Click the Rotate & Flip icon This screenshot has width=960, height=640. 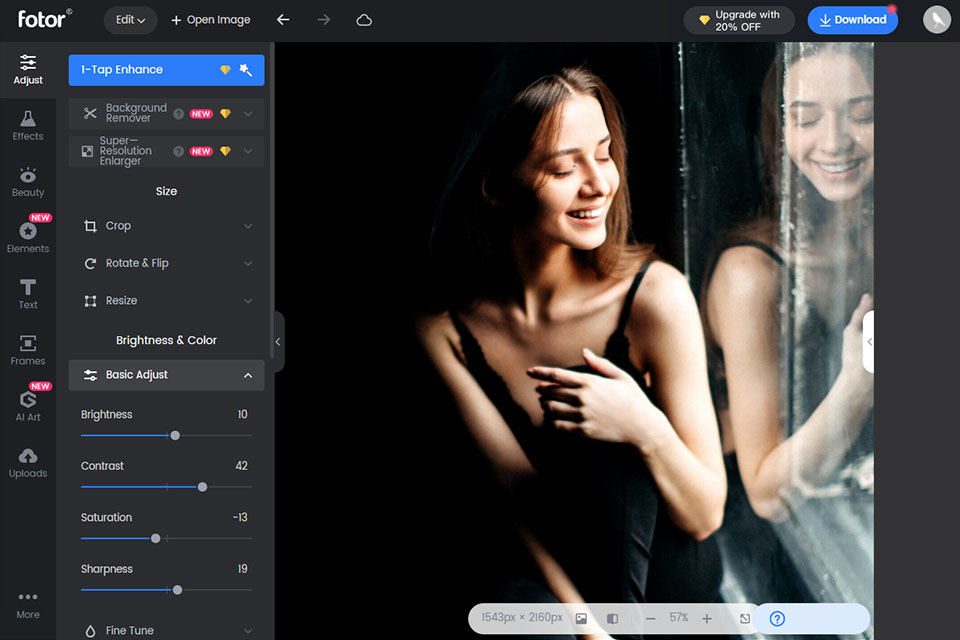[x=91, y=263]
